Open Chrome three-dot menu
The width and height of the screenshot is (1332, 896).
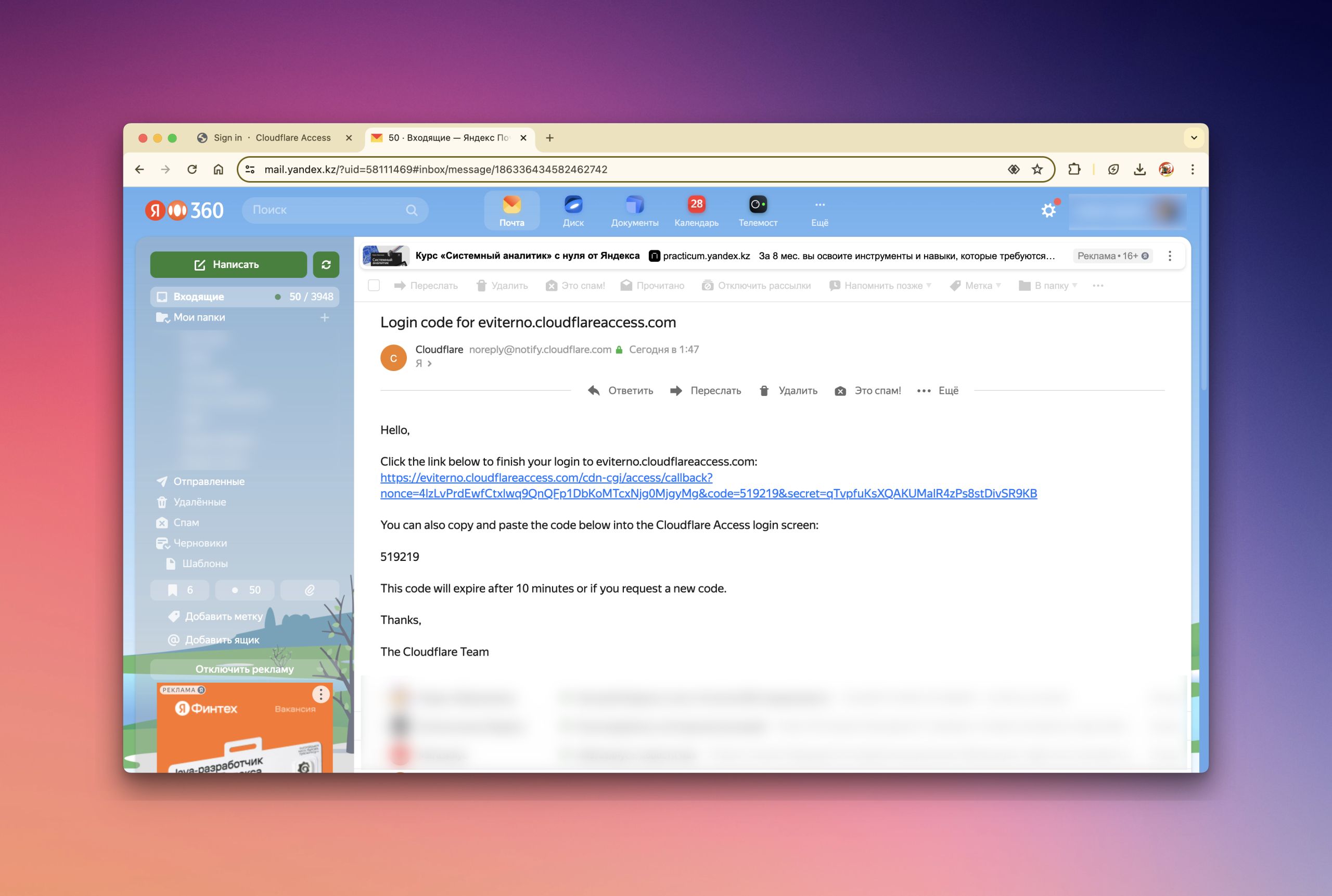point(1193,169)
